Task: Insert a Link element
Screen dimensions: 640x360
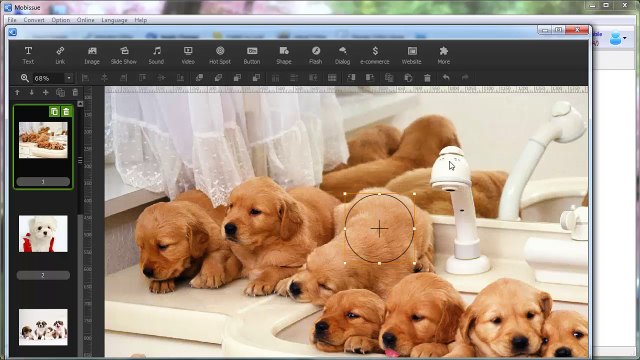Action: [60, 55]
